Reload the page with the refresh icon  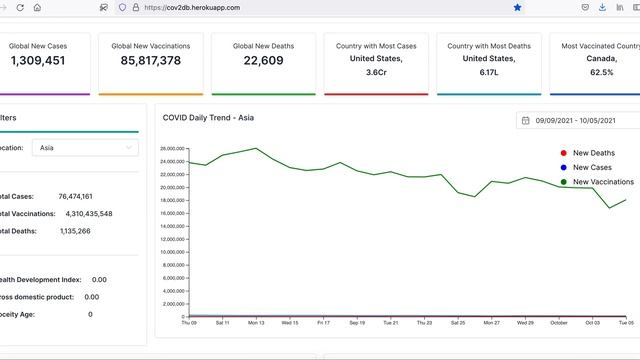(x=20, y=7)
